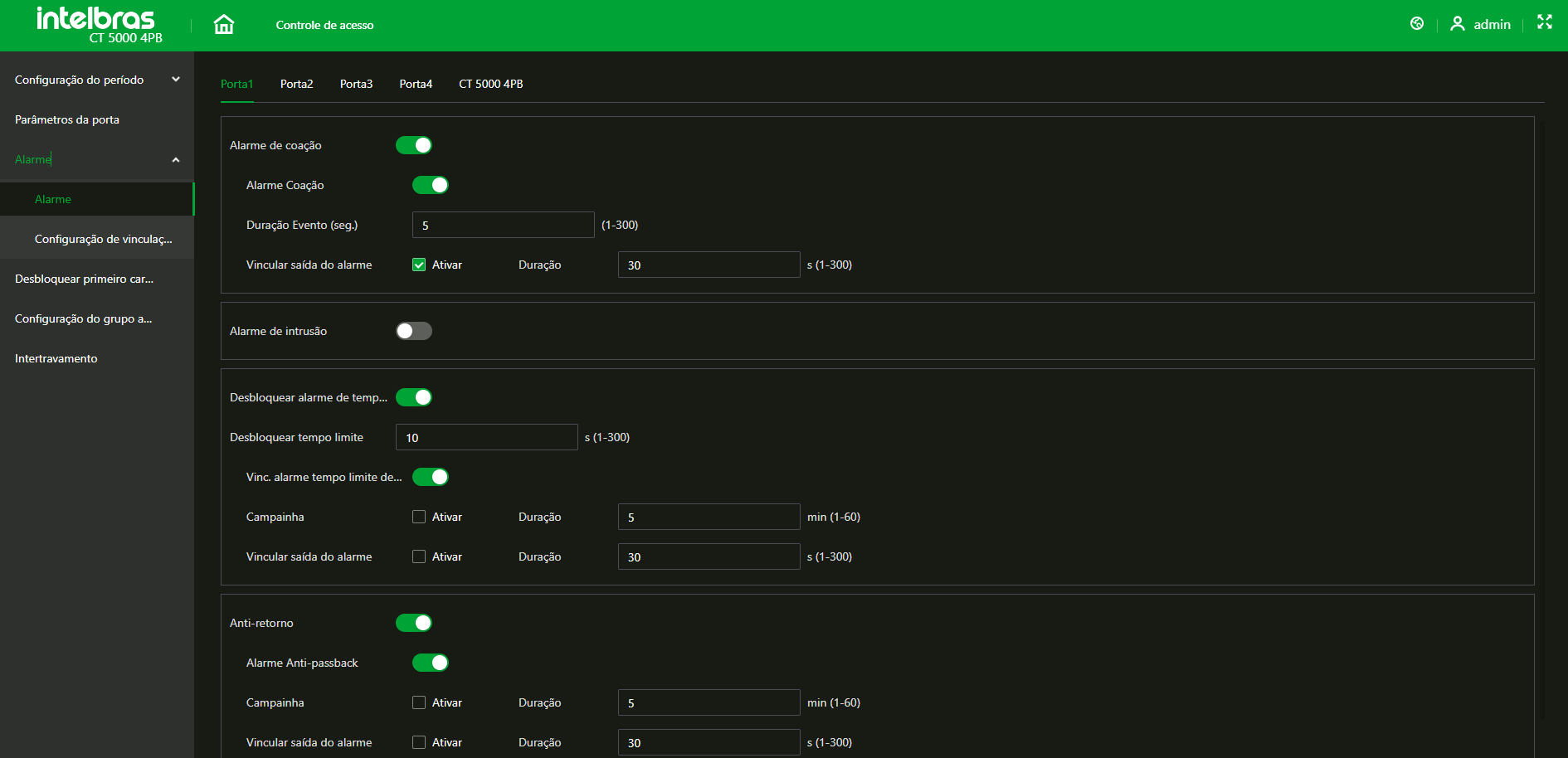1568x758 pixels.
Task: Open the CT 5000 4PB tab
Action: pos(490,84)
